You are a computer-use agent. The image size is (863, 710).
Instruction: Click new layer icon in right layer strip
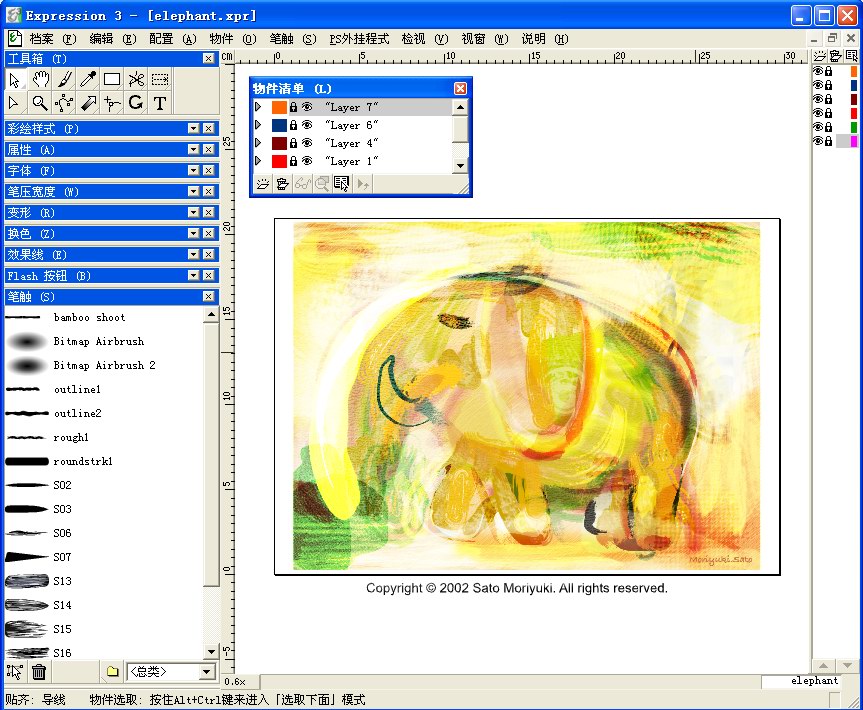820,56
